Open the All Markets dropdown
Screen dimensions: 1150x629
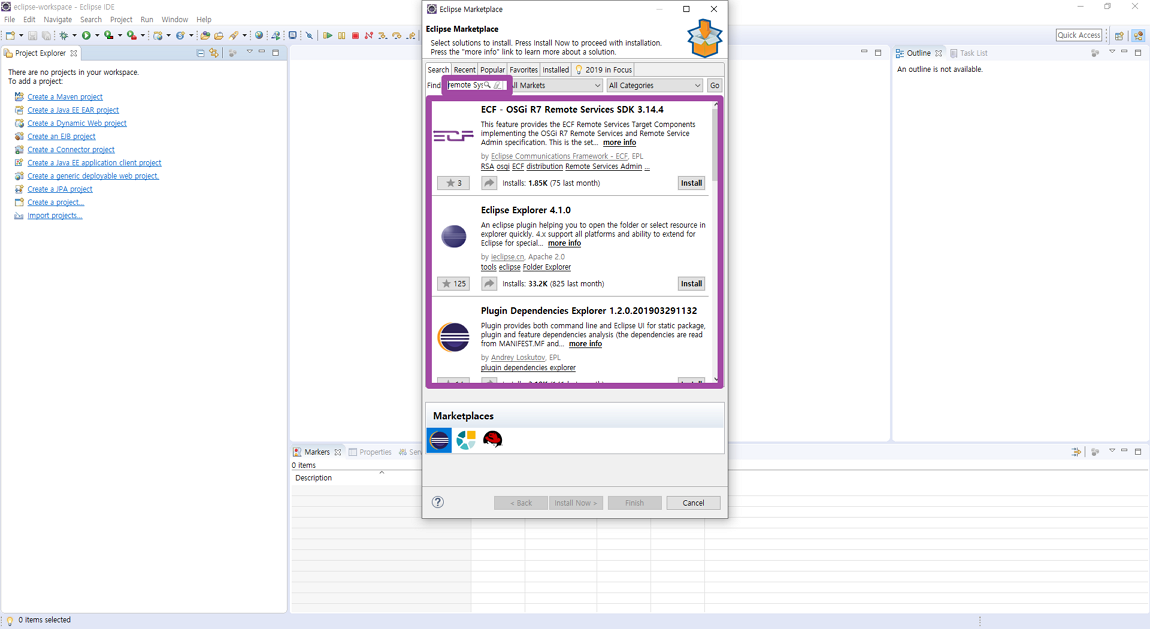(x=556, y=85)
